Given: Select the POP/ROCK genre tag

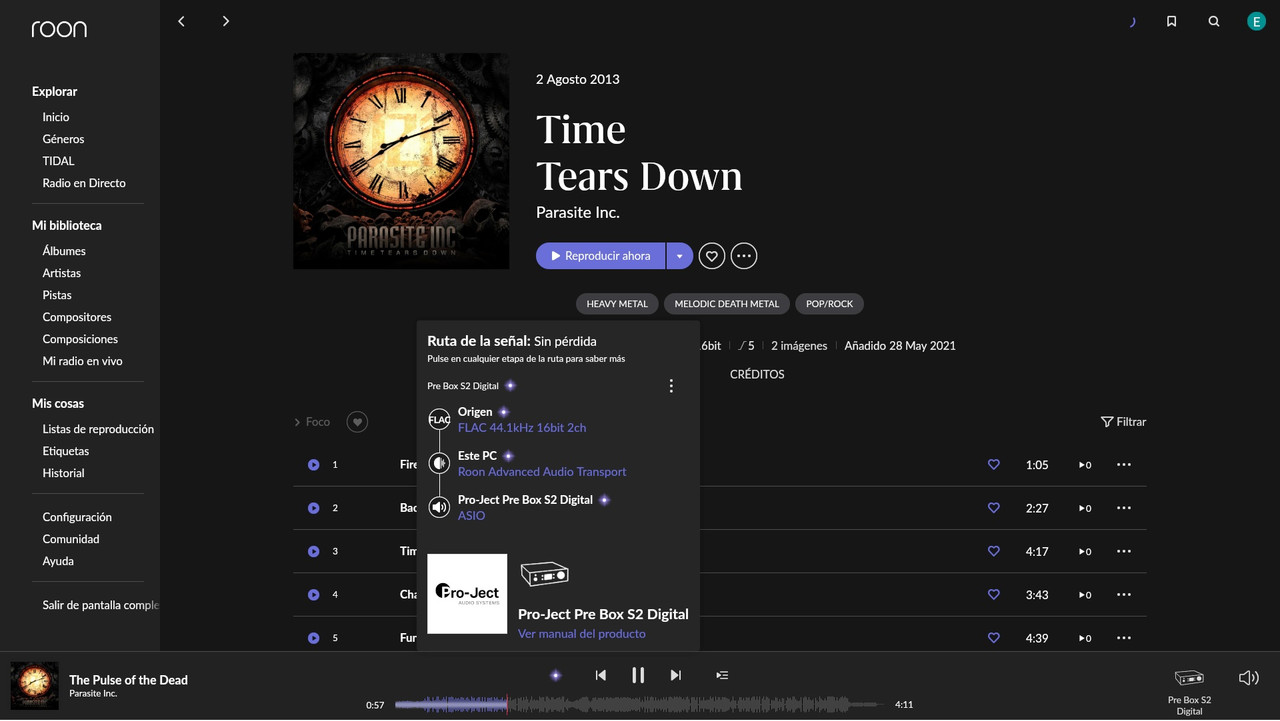Looking at the screenshot, I should pos(830,304).
